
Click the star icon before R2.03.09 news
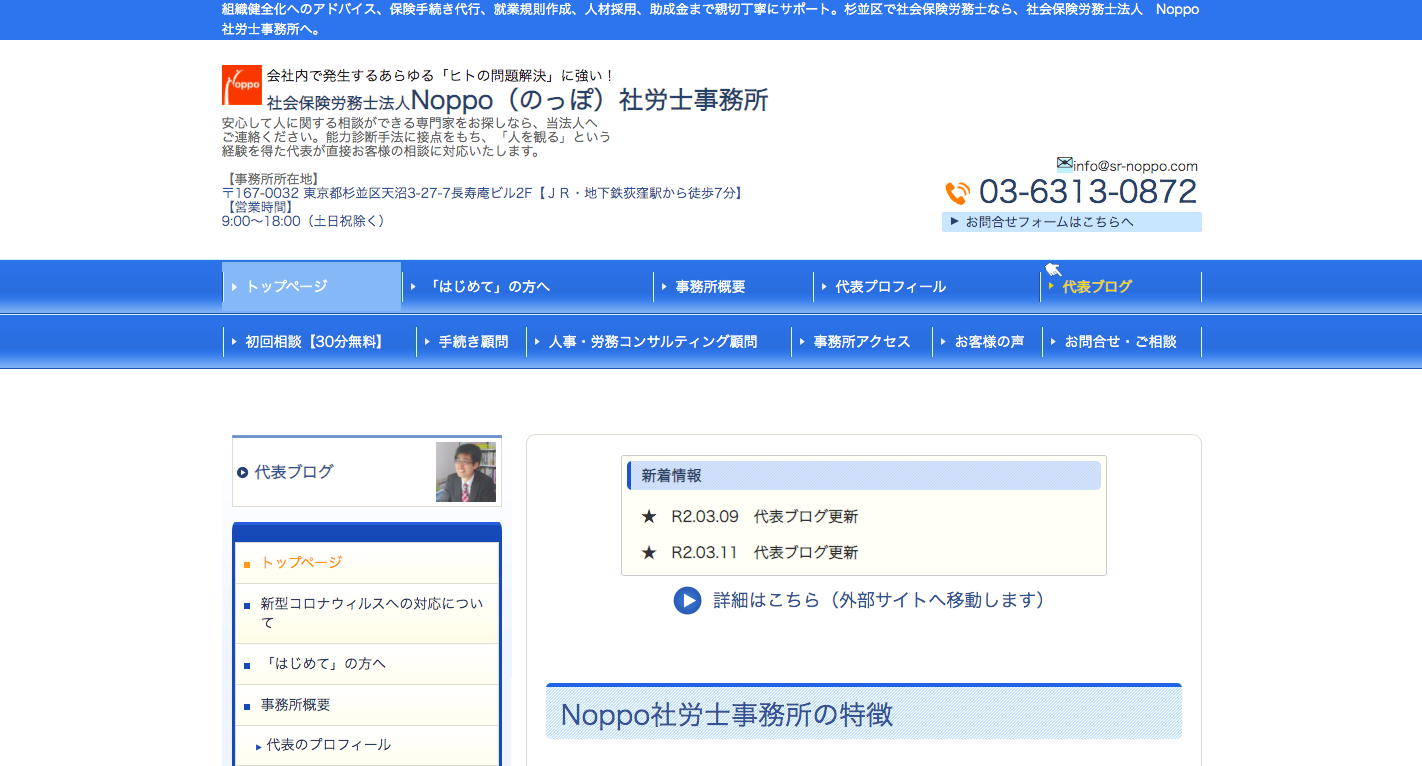click(648, 516)
